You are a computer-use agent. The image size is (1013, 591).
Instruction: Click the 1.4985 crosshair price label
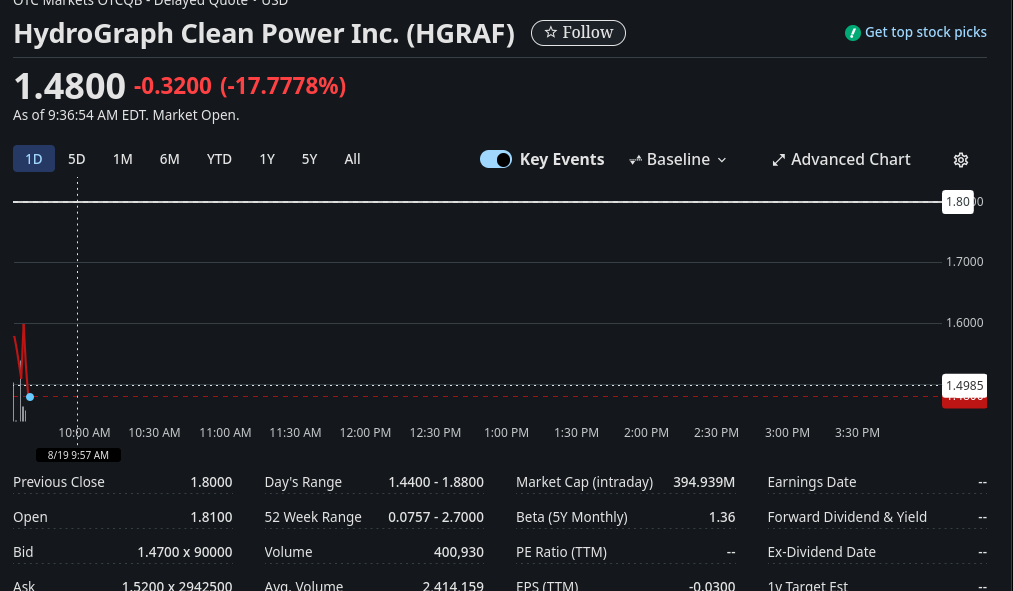pyautogui.click(x=964, y=386)
